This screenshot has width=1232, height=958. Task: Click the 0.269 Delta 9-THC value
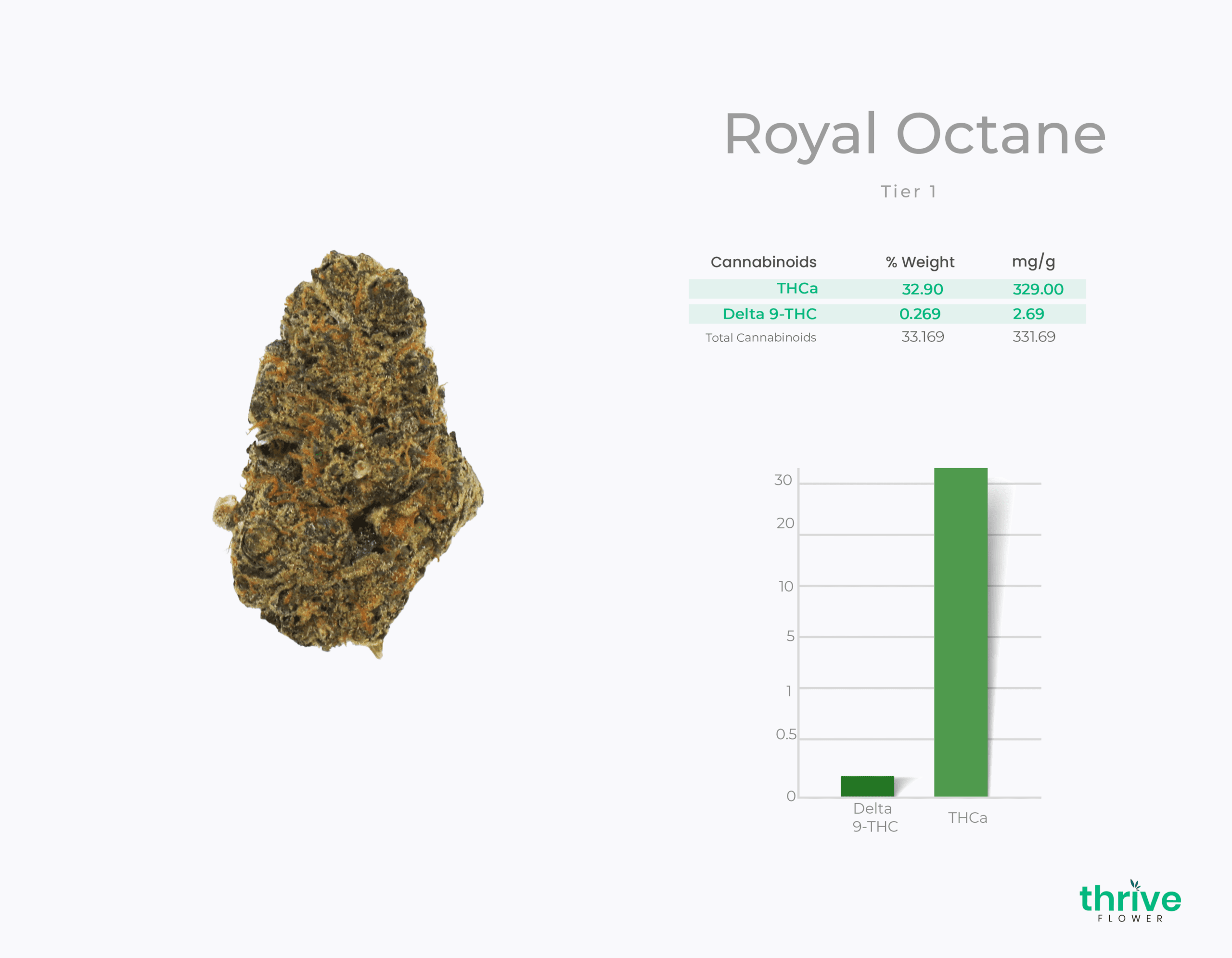[920, 314]
